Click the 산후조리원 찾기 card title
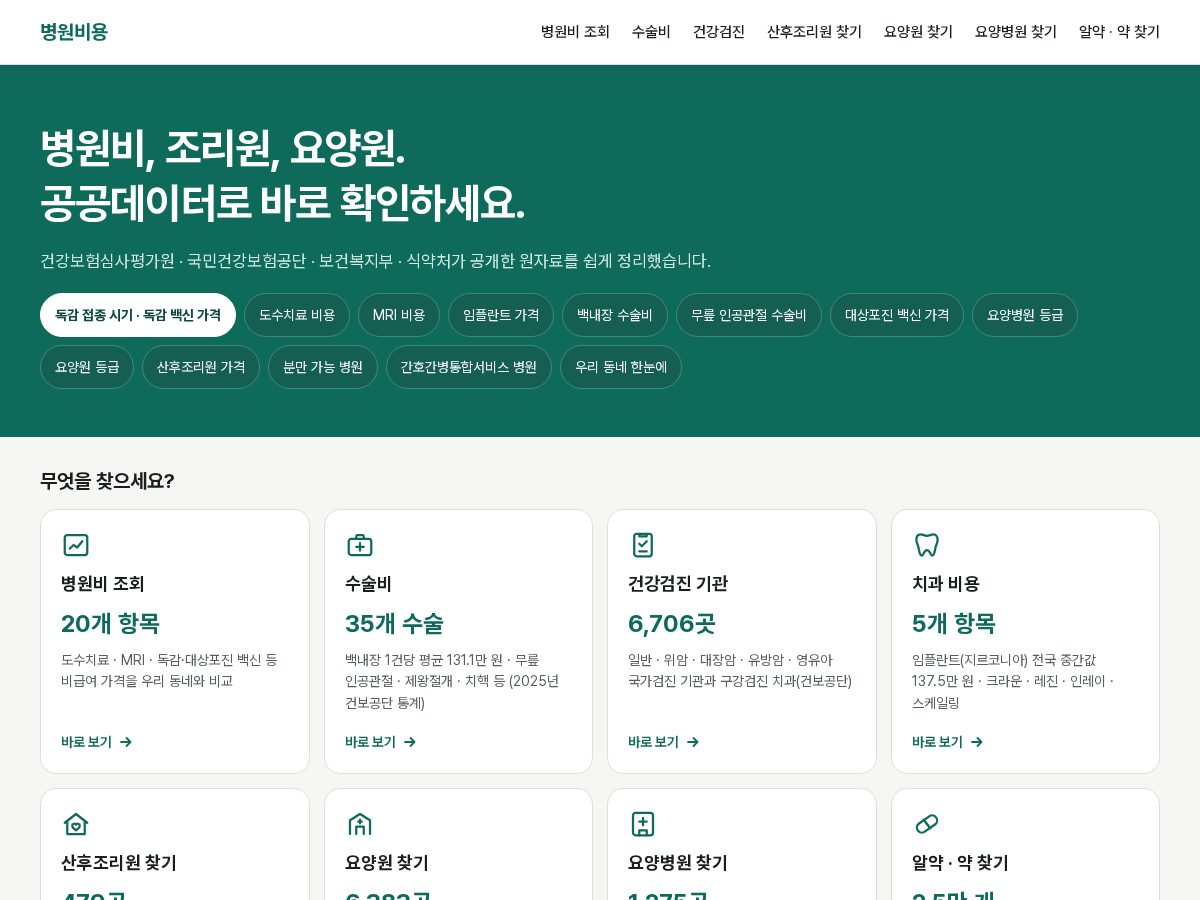 (119, 863)
